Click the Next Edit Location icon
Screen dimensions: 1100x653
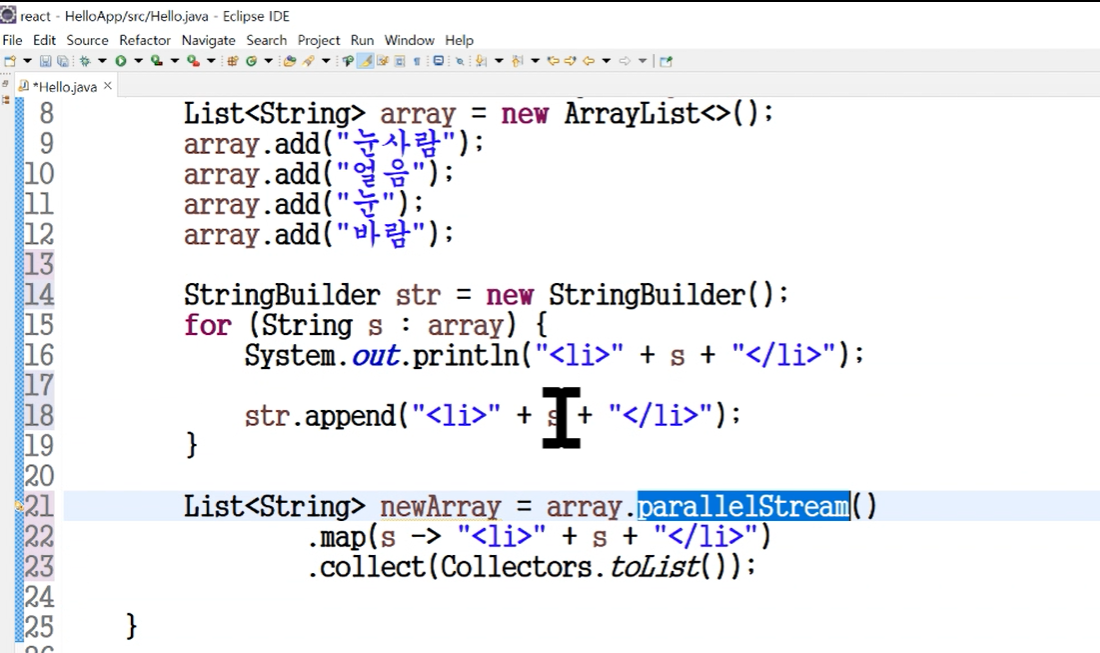tap(570, 61)
